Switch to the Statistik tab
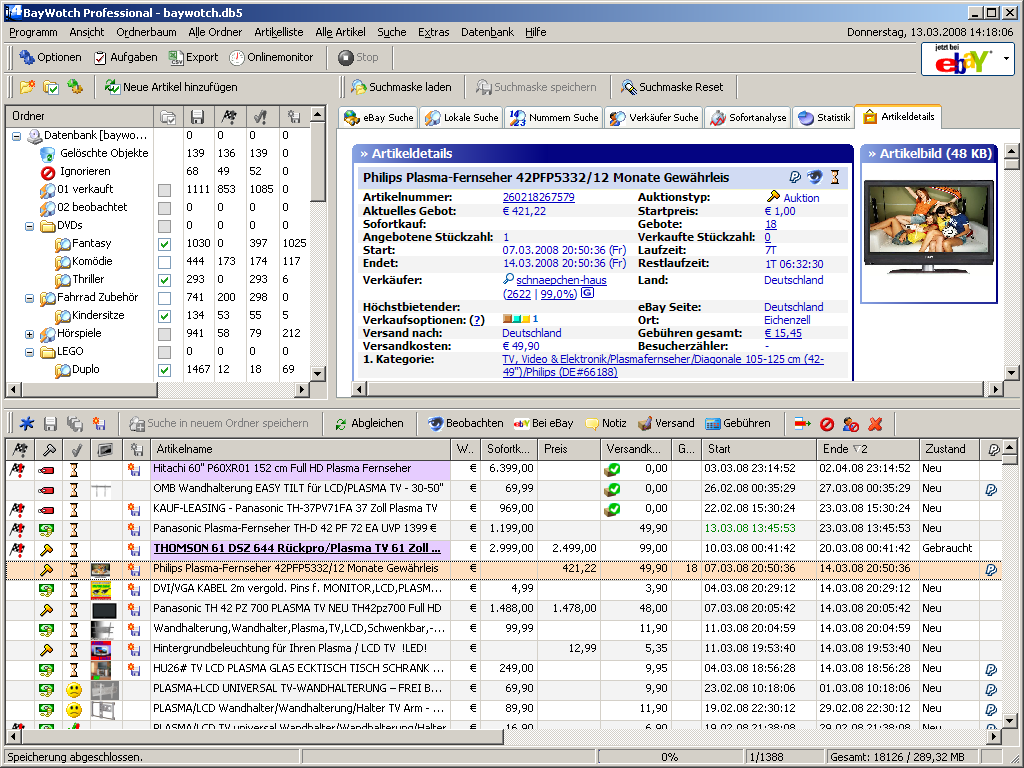1024x768 pixels. [x=825, y=118]
